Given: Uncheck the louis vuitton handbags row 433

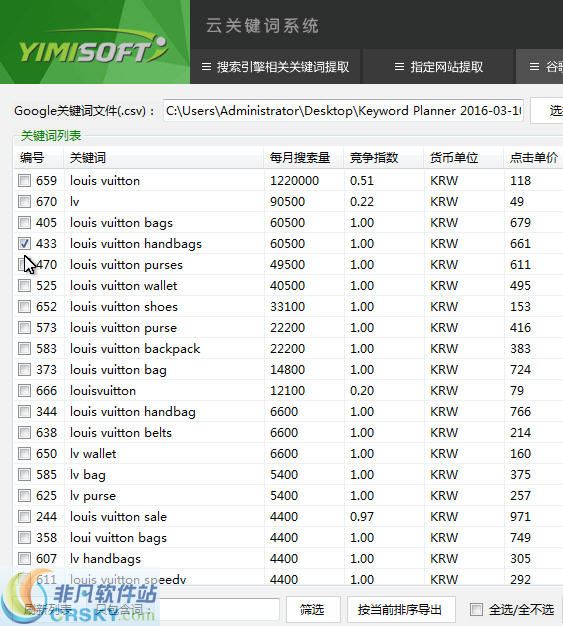Looking at the screenshot, I should [x=24, y=244].
